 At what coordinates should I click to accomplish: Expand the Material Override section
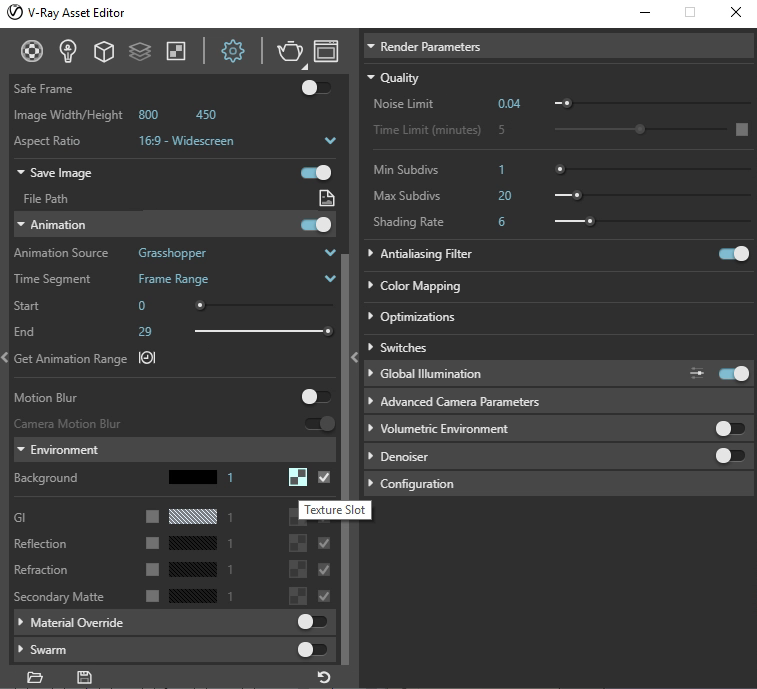[x=20, y=622]
